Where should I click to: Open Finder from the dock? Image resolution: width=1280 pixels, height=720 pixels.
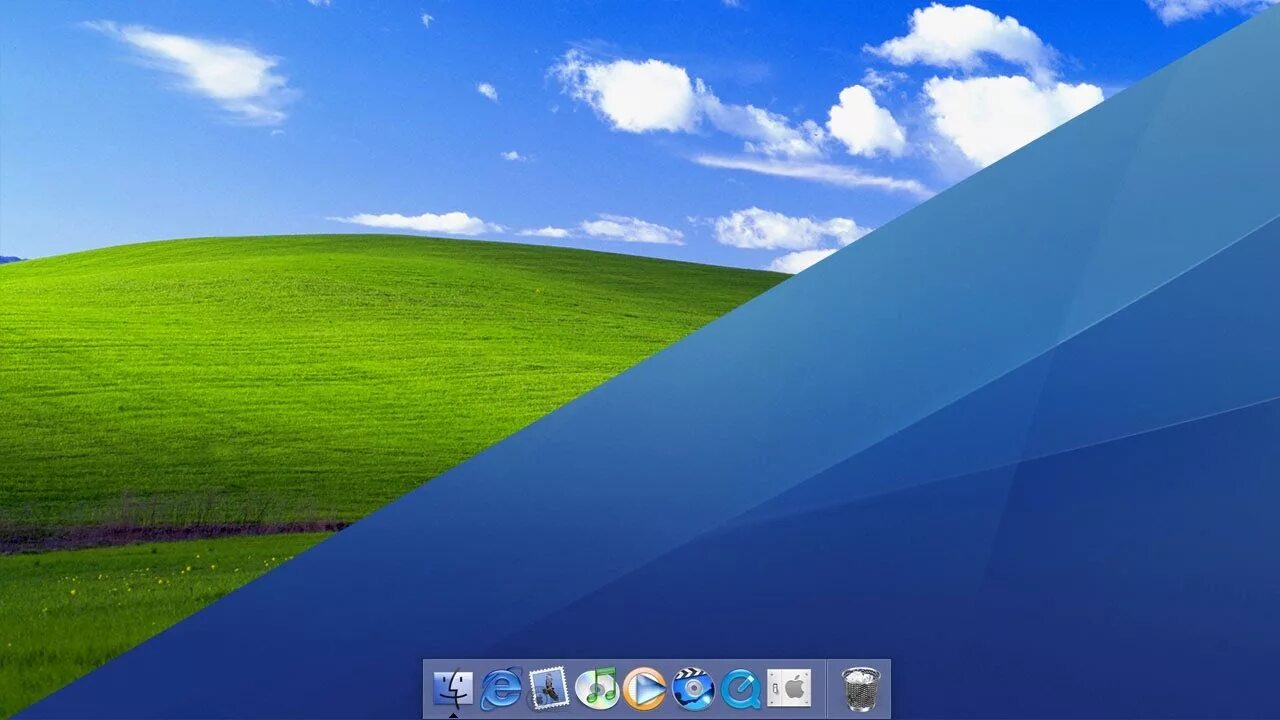[x=453, y=688]
